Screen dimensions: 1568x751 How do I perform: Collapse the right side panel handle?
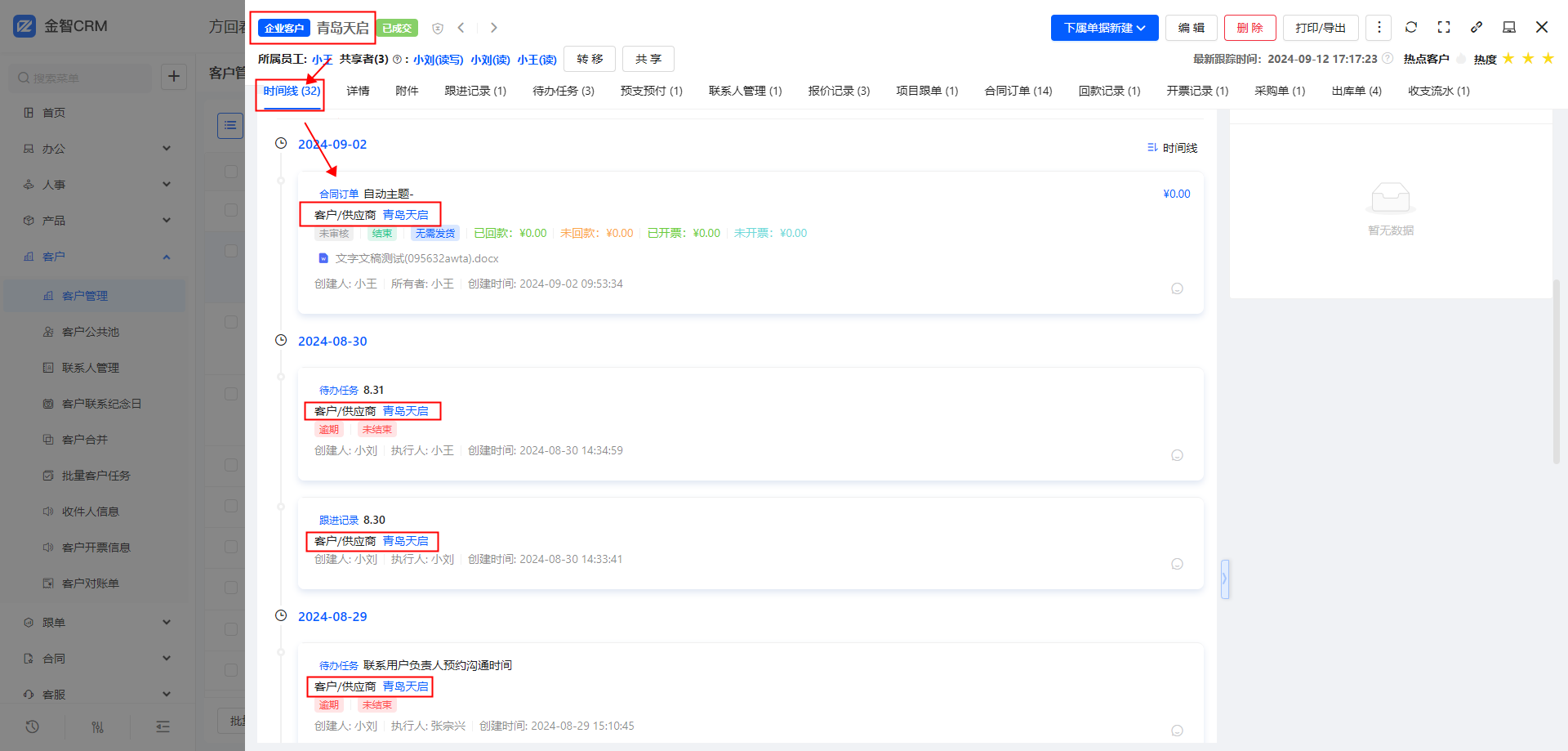(x=1224, y=579)
